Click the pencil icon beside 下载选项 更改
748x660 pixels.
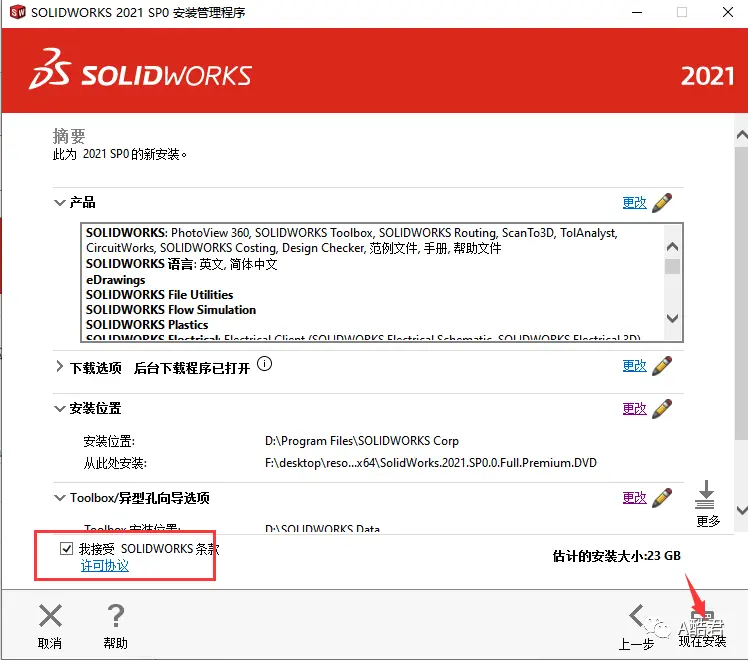click(x=662, y=366)
